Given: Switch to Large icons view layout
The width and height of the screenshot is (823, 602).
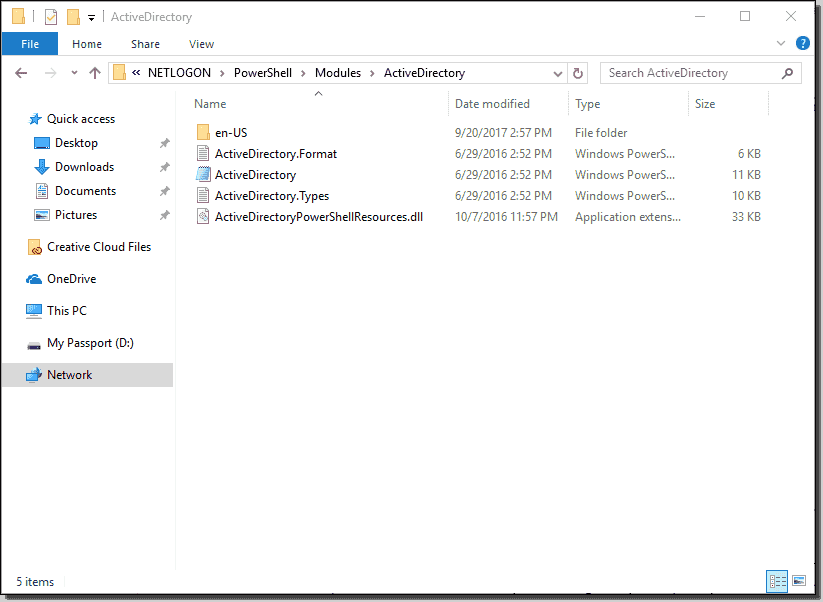Looking at the screenshot, I should [799, 580].
